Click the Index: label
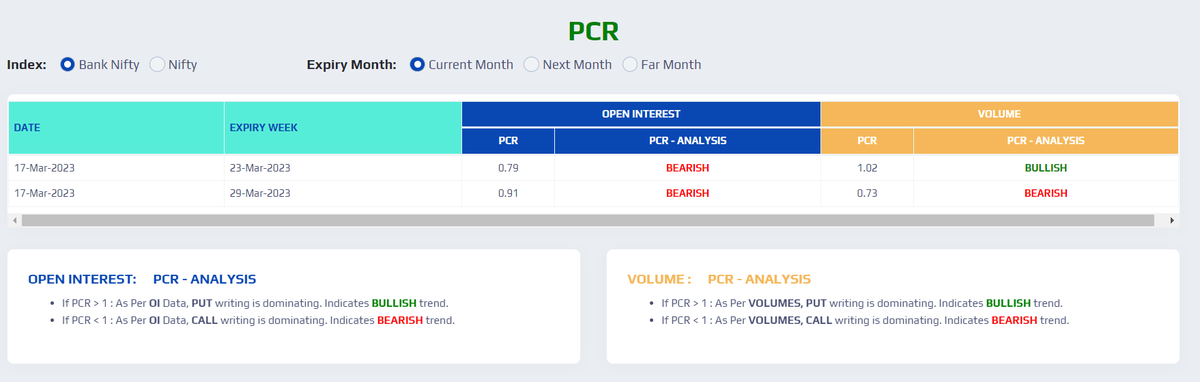 click(x=27, y=65)
